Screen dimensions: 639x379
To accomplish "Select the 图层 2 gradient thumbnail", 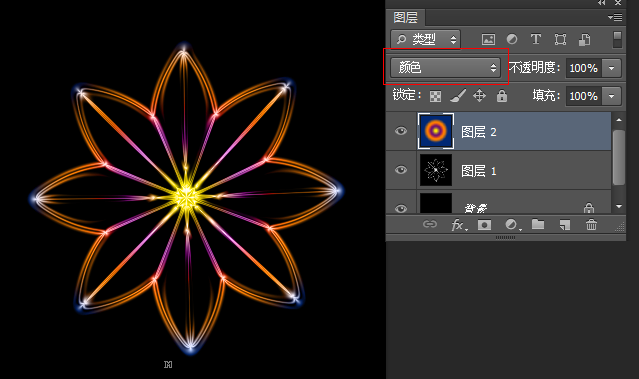I will 436,131.
